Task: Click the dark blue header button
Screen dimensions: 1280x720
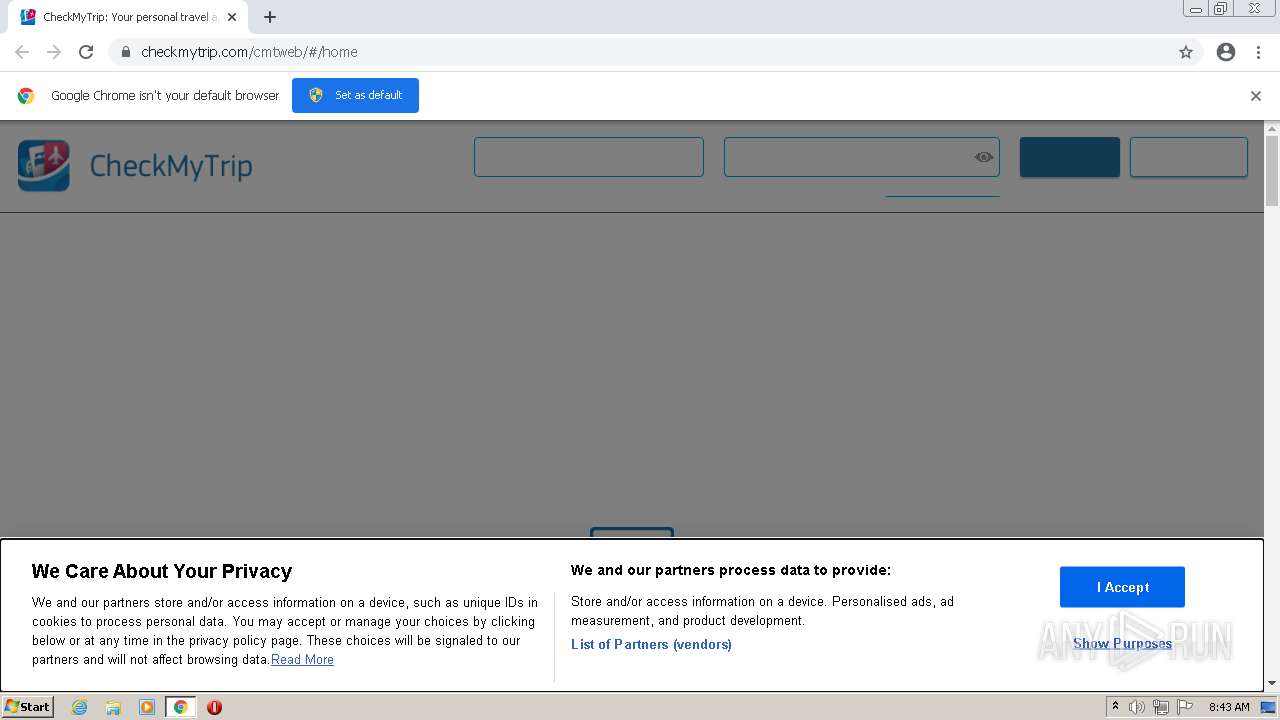Action: click(1070, 157)
